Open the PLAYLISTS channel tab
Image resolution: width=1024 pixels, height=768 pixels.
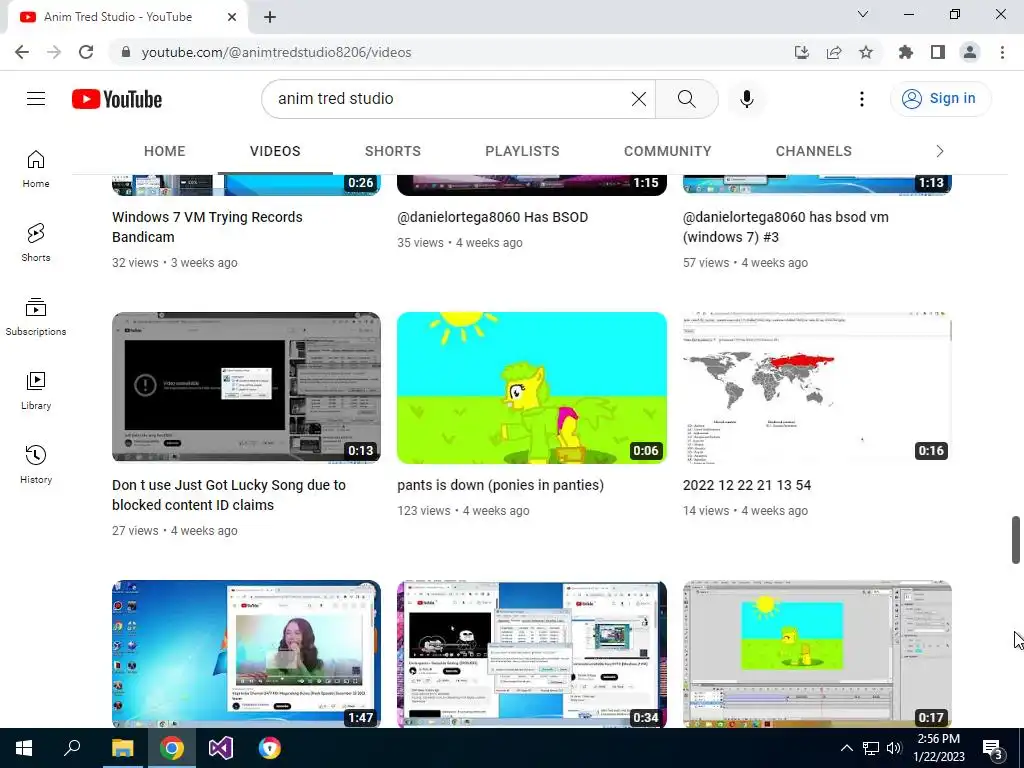point(522,151)
